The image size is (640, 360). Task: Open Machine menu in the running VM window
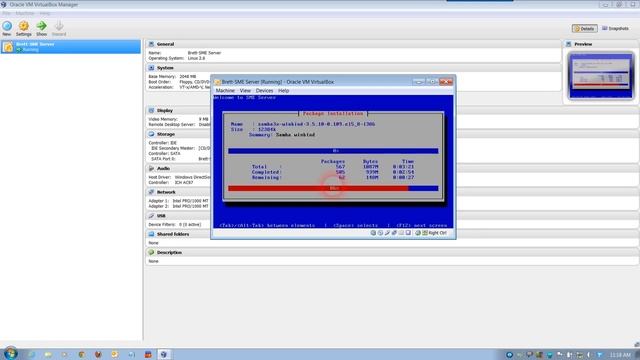click(x=225, y=91)
